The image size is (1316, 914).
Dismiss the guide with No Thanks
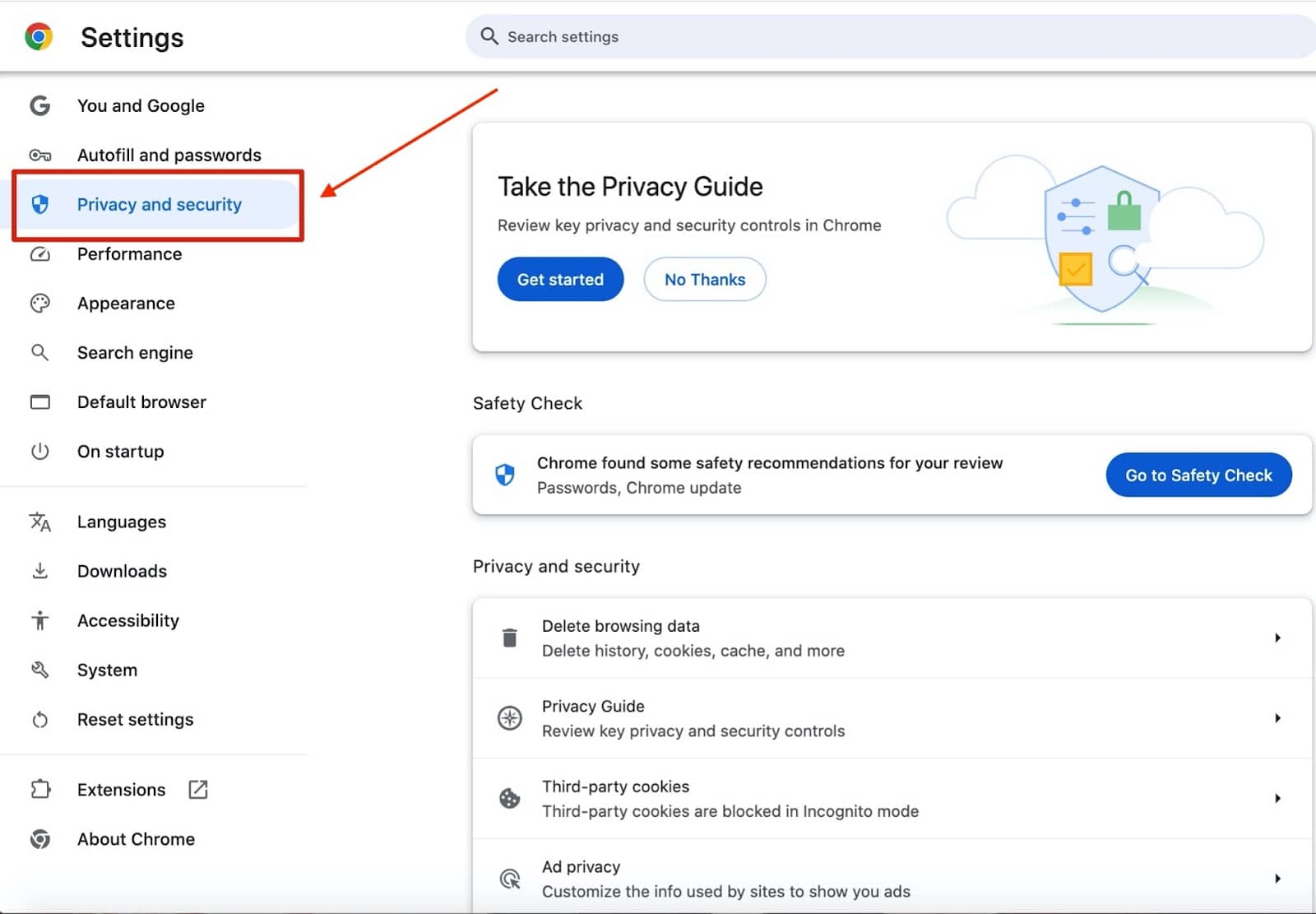coord(704,280)
